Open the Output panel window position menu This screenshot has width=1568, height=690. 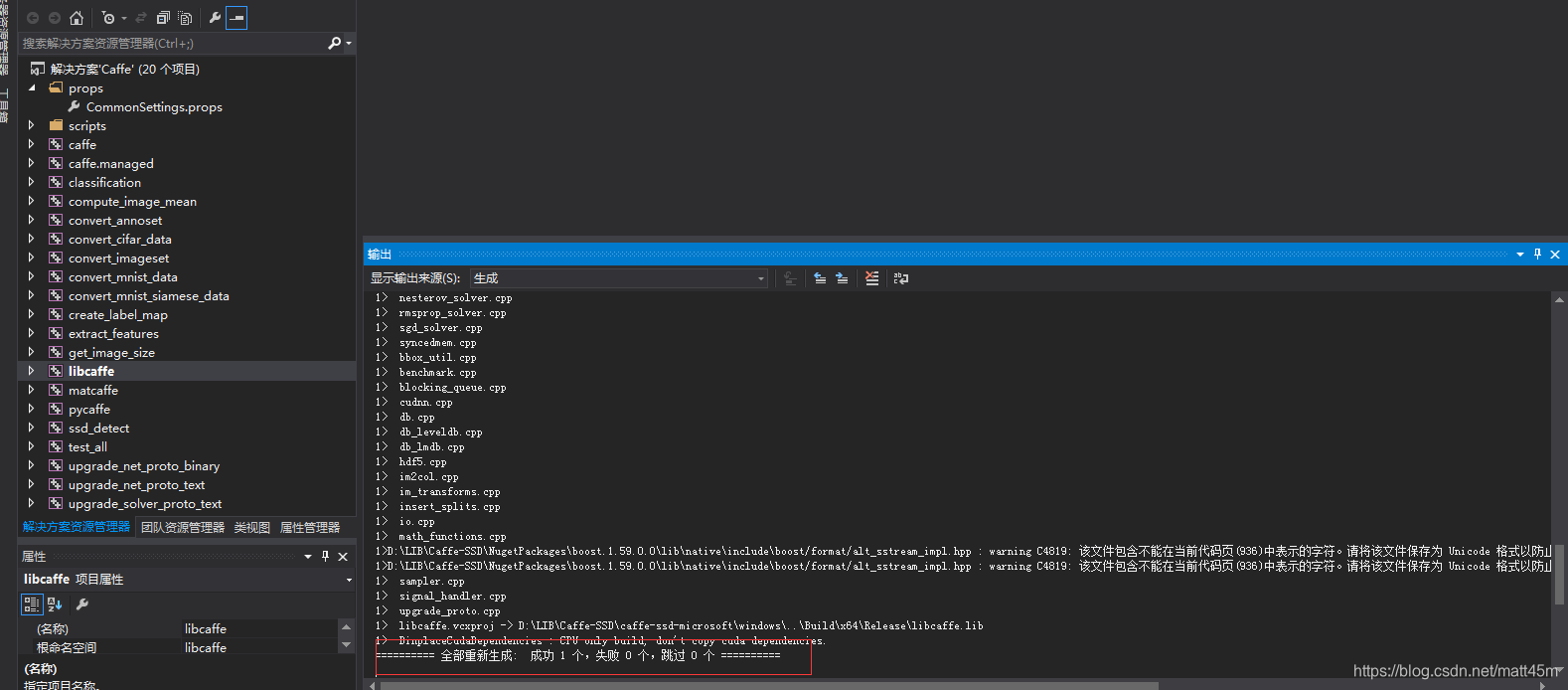click(x=1520, y=255)
